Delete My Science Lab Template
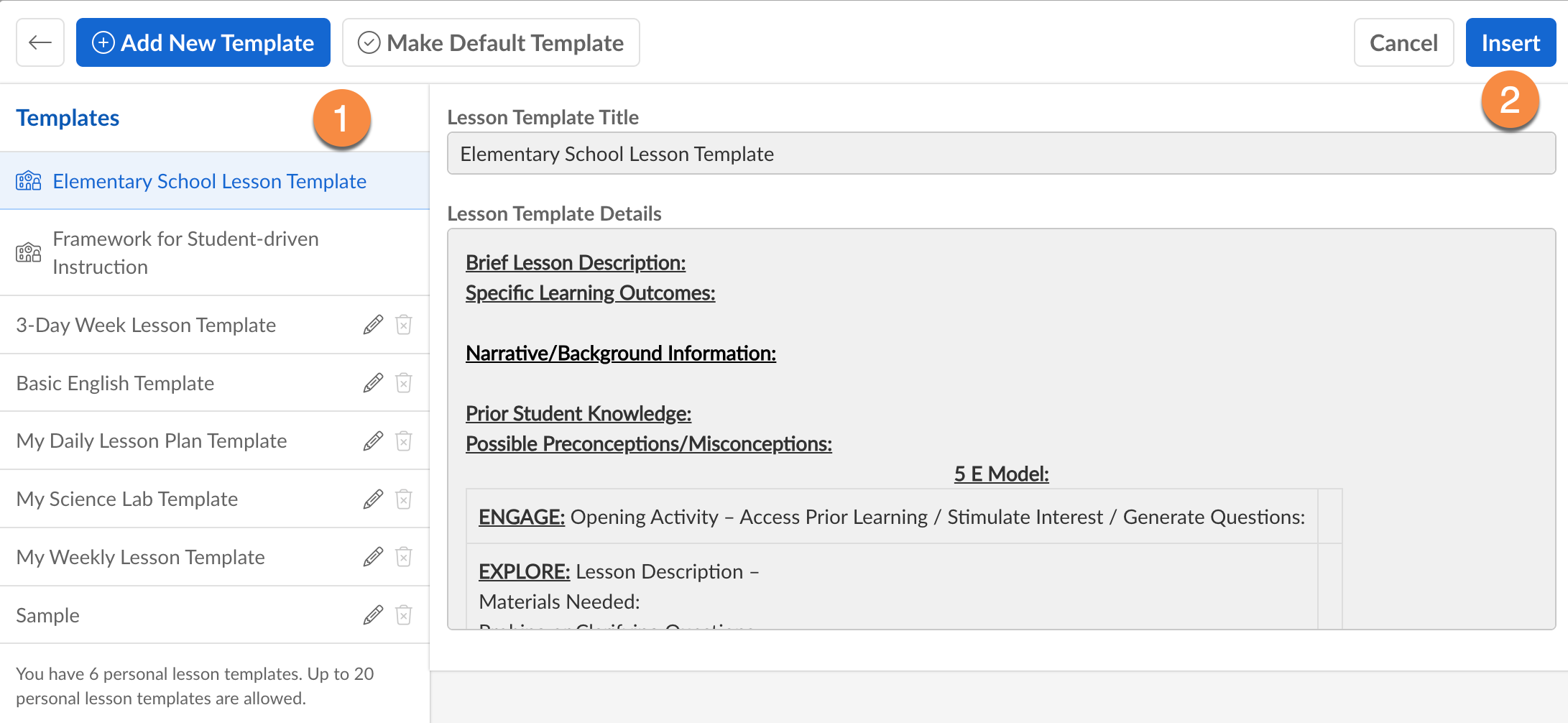Screen dimensions: 1568x723 click(404, 499)
